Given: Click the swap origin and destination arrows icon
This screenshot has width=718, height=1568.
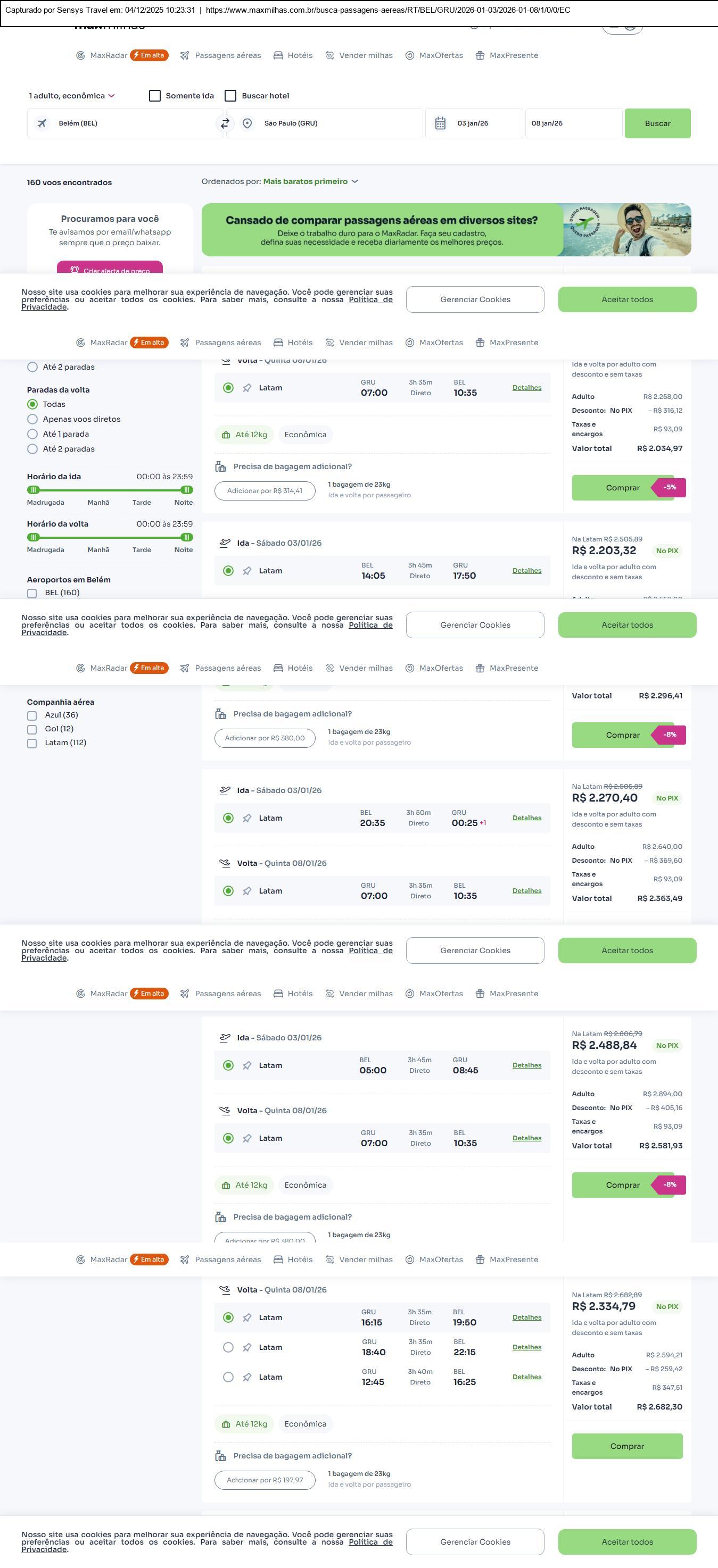Looking at the screenshot, I should point(225,123).
